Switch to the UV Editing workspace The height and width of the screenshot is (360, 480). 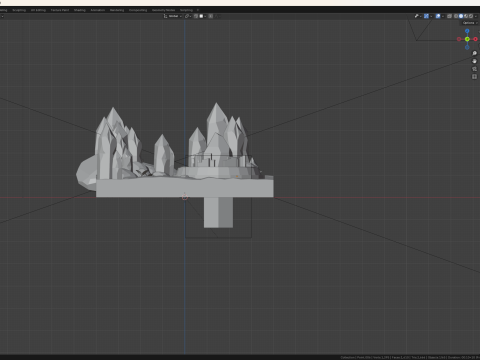point(38,10)
